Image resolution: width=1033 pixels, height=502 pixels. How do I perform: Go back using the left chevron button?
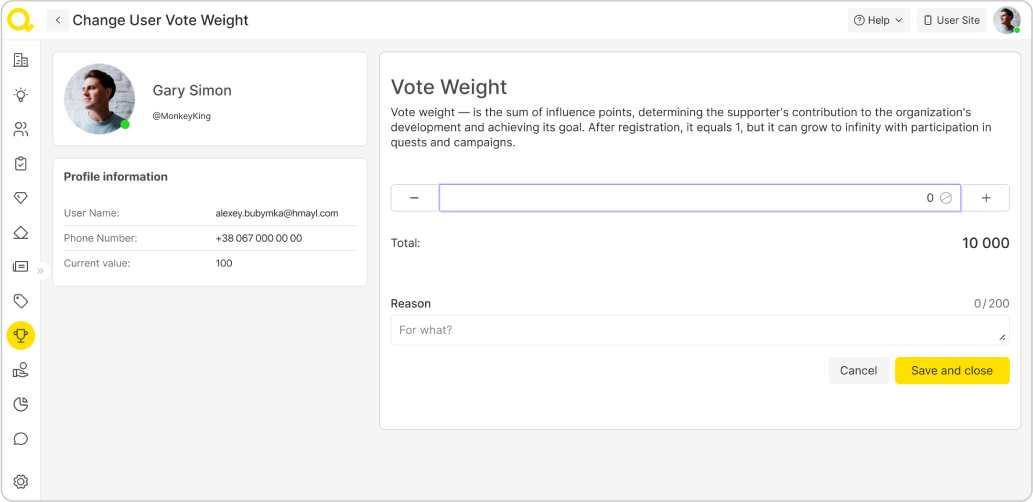[58, 20]
